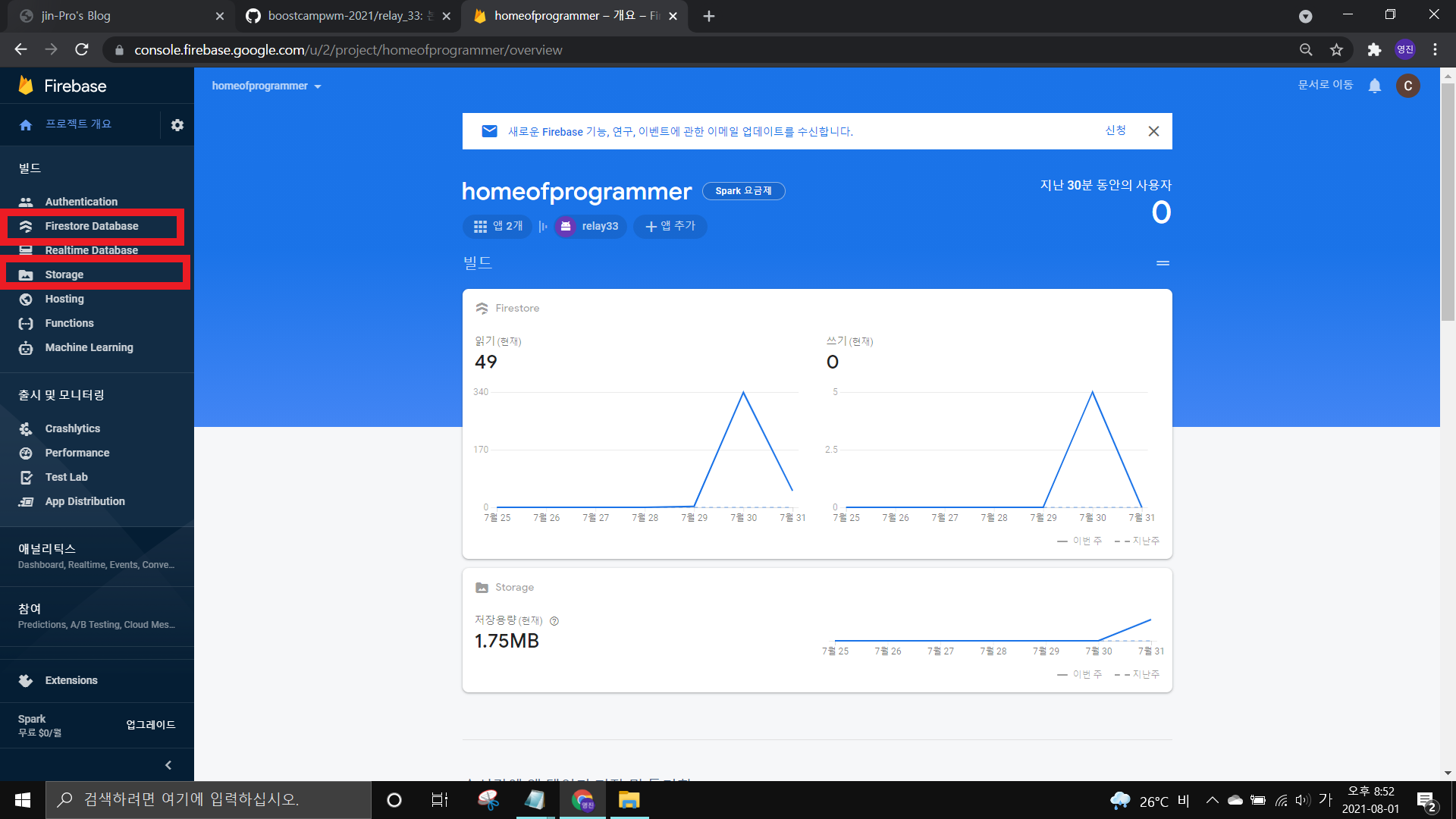Viewport: 1456px width, 819px height.
Task: Open project settings via the gear icon
Action: tap(177, 124)
